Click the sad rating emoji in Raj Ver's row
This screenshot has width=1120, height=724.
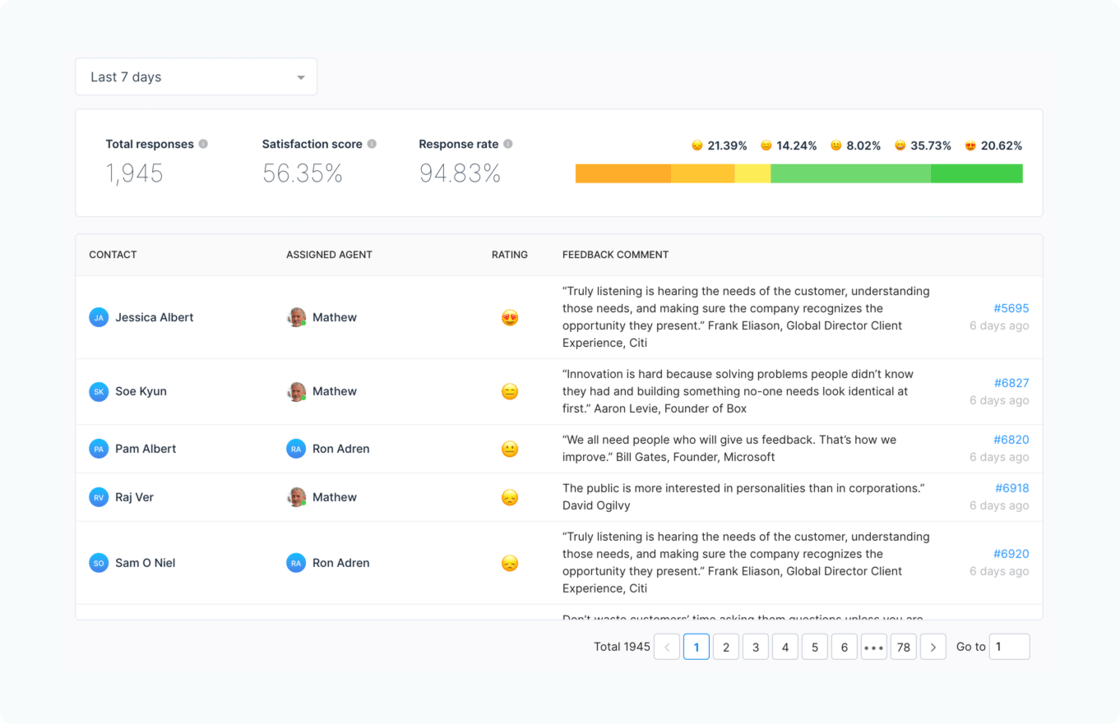pos(509,497)
